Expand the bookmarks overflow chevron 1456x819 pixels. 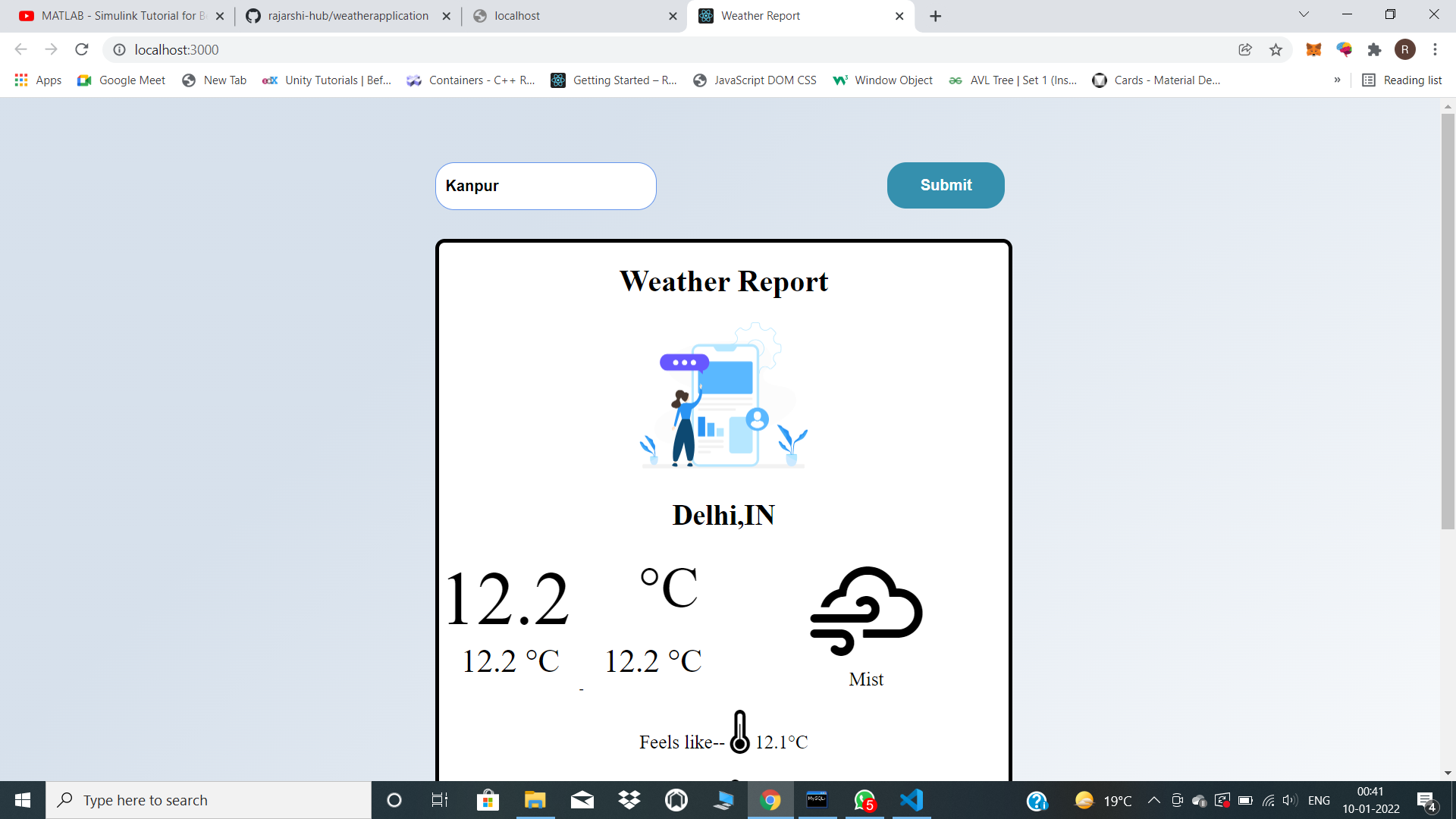tap(1338, 80)
